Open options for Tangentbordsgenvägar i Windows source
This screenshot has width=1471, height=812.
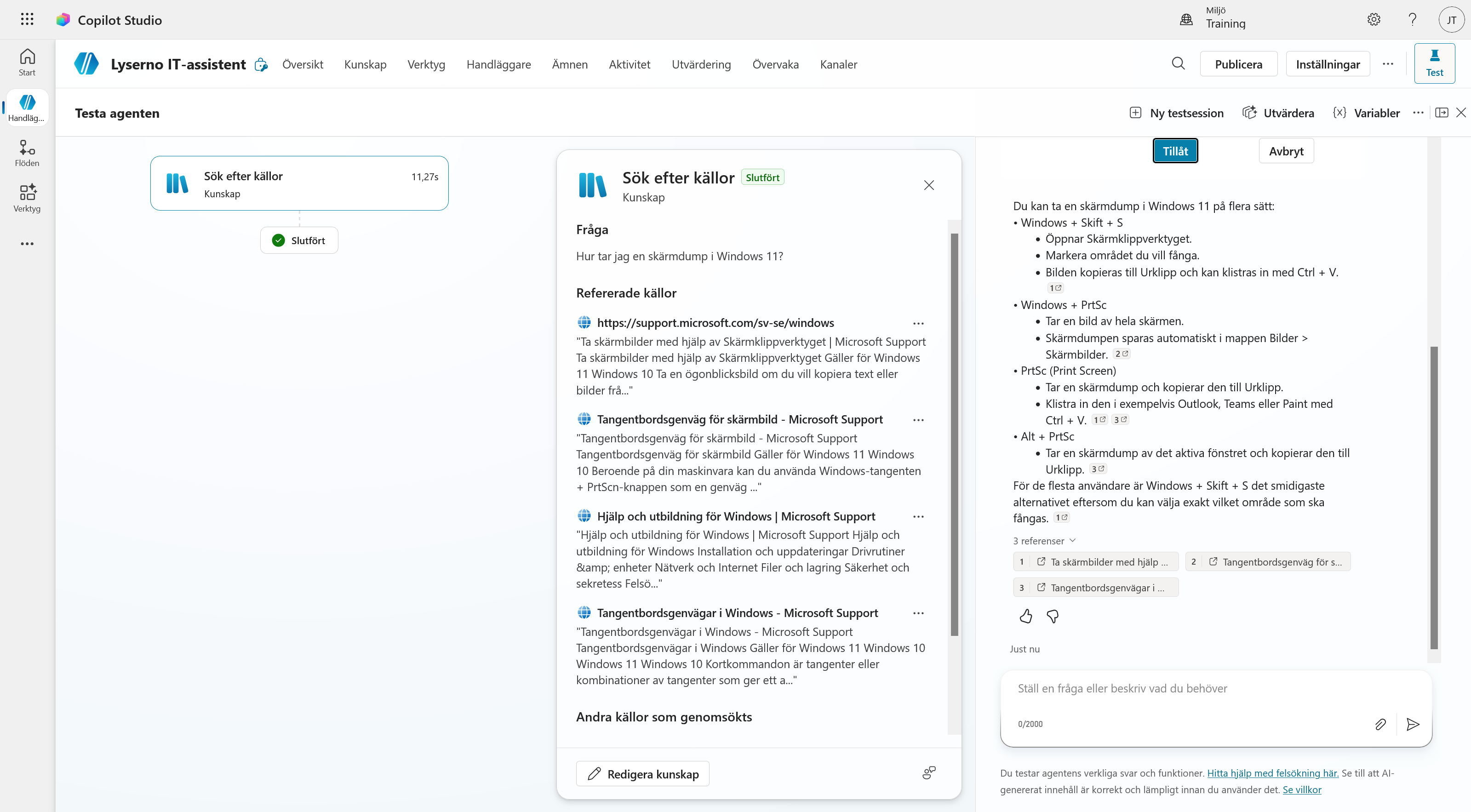tap(918, 613)
